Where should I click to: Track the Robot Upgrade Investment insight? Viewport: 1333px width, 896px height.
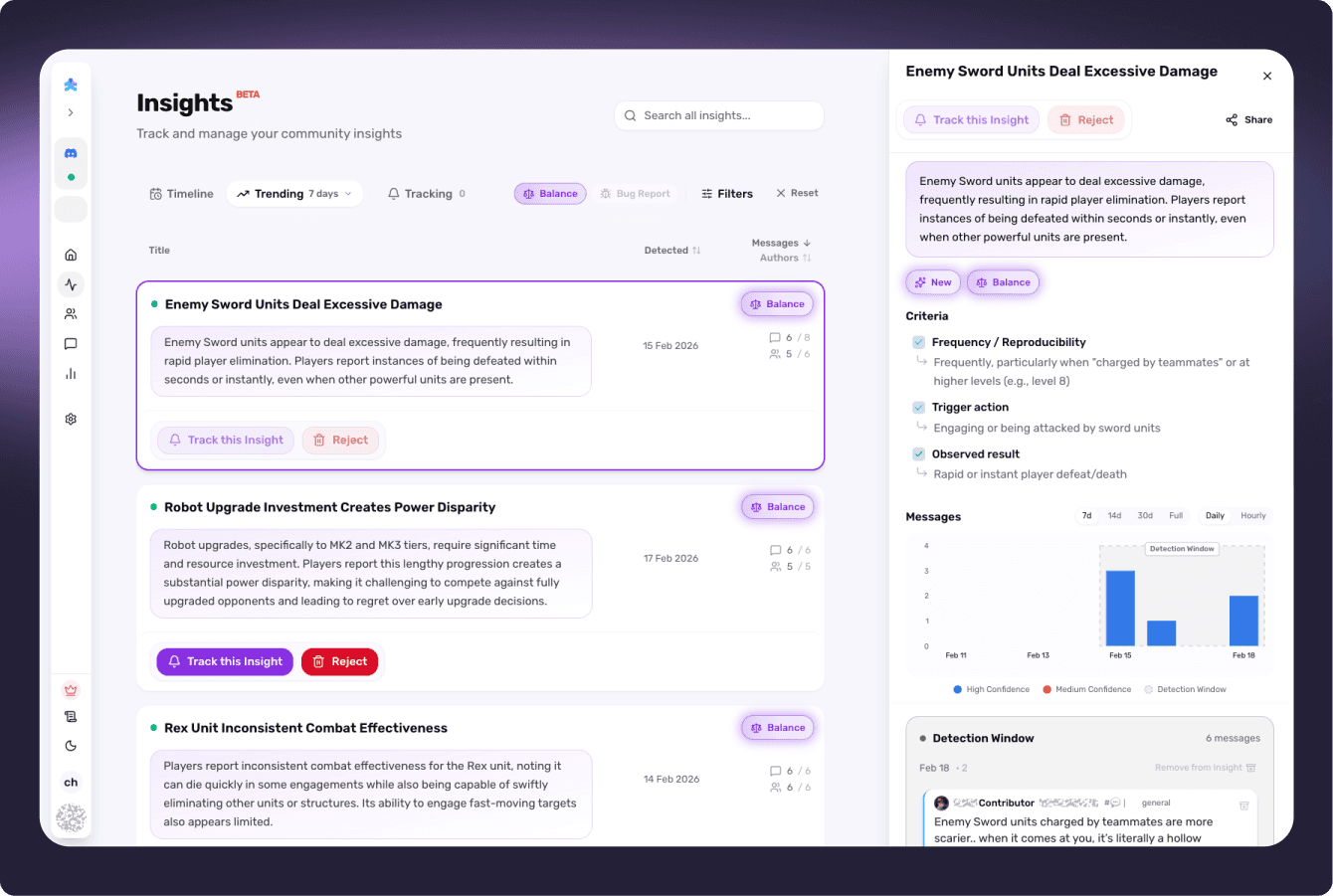224,661
